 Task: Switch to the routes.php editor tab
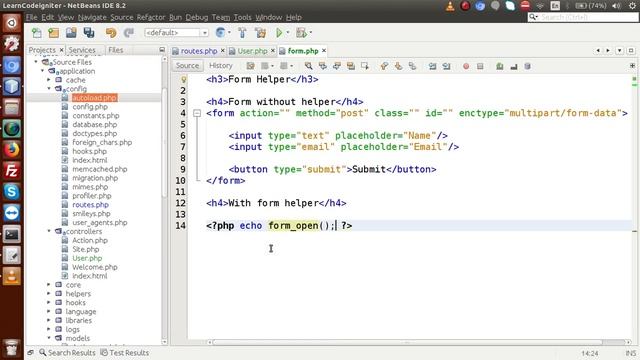(198, 51)
